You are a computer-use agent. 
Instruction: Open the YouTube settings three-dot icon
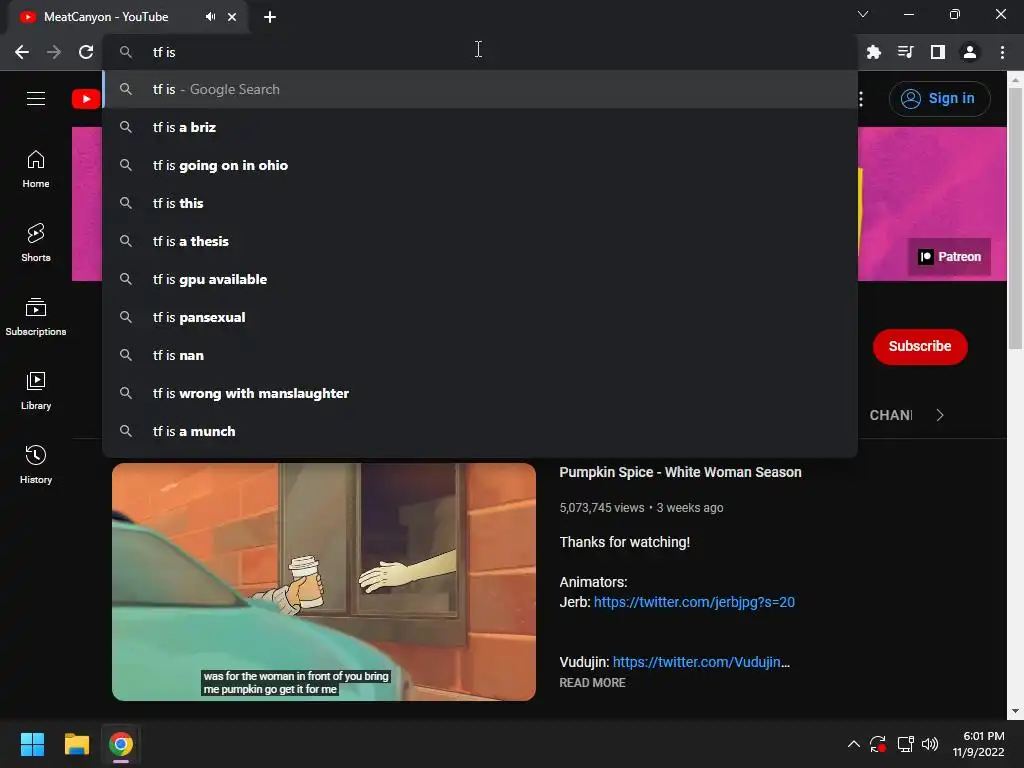pyautogui.click(x=861, y=99)
